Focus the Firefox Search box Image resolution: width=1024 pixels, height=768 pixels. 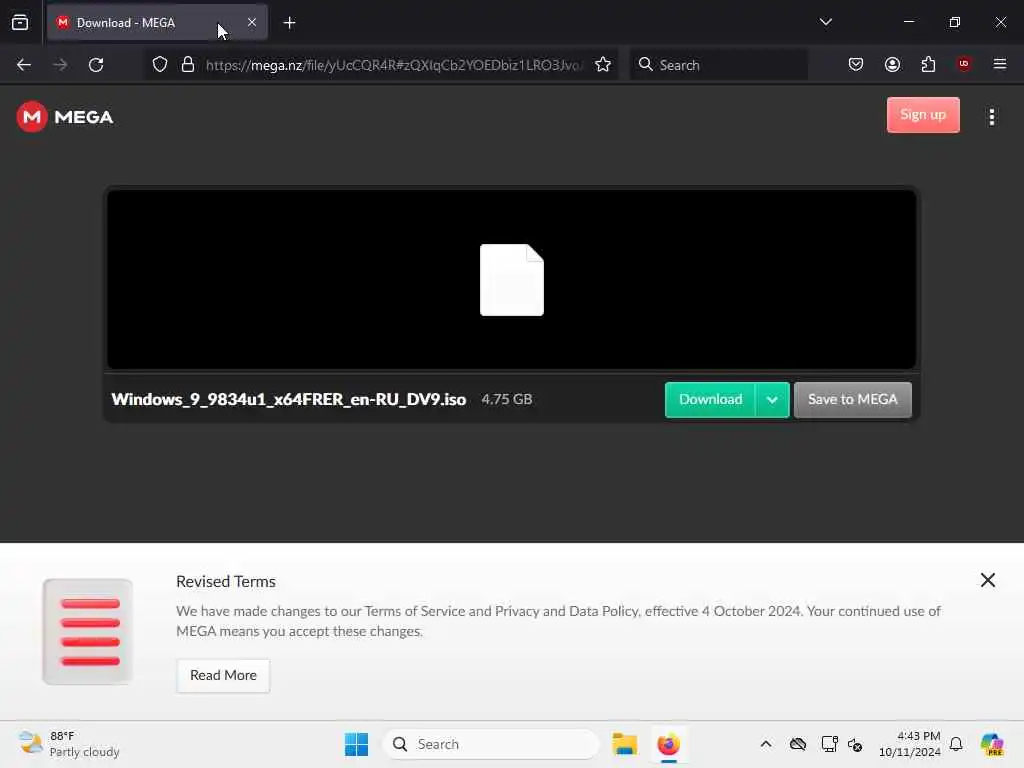click(718, 65)
